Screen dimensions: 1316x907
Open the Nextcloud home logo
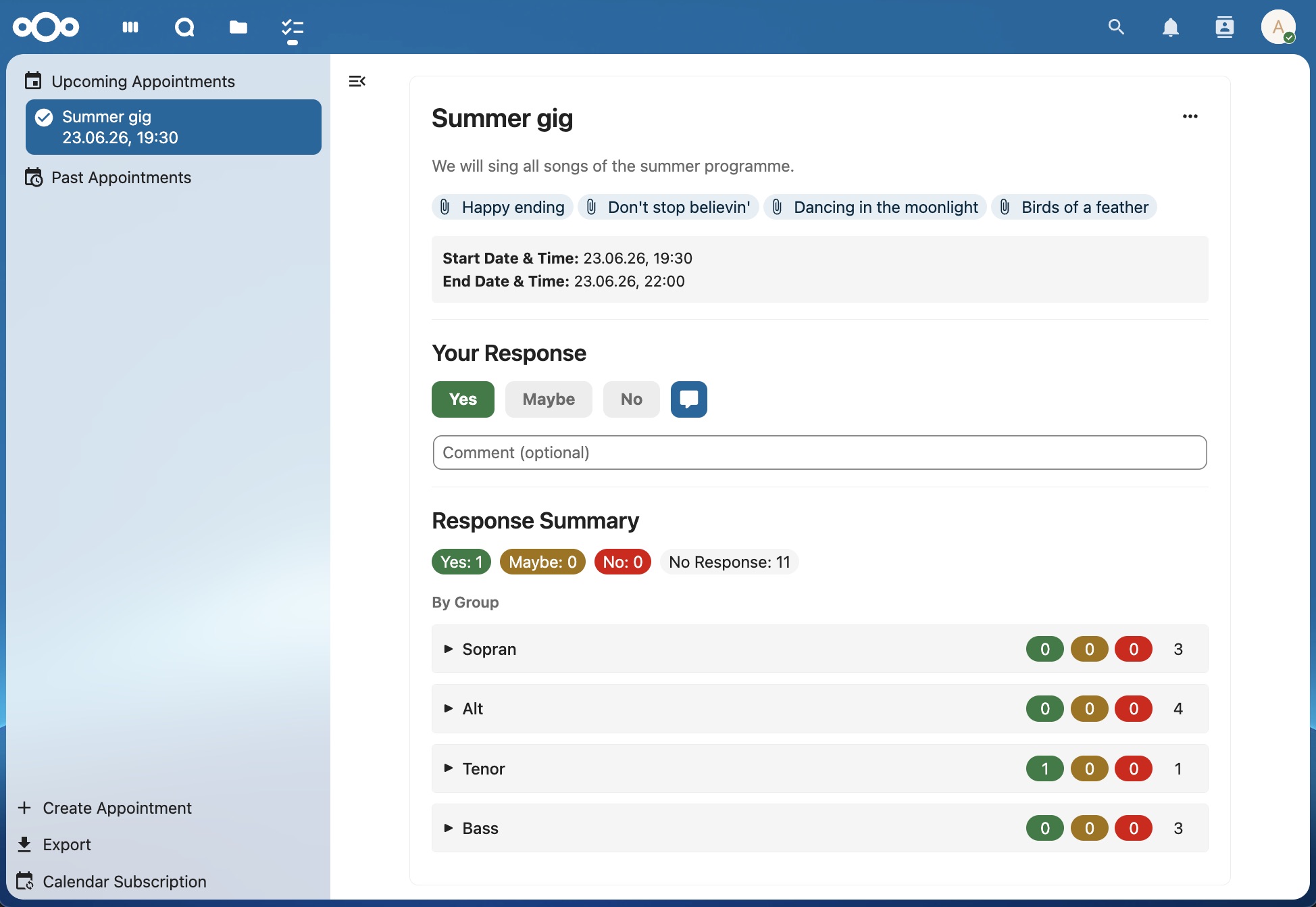(46, 27)
